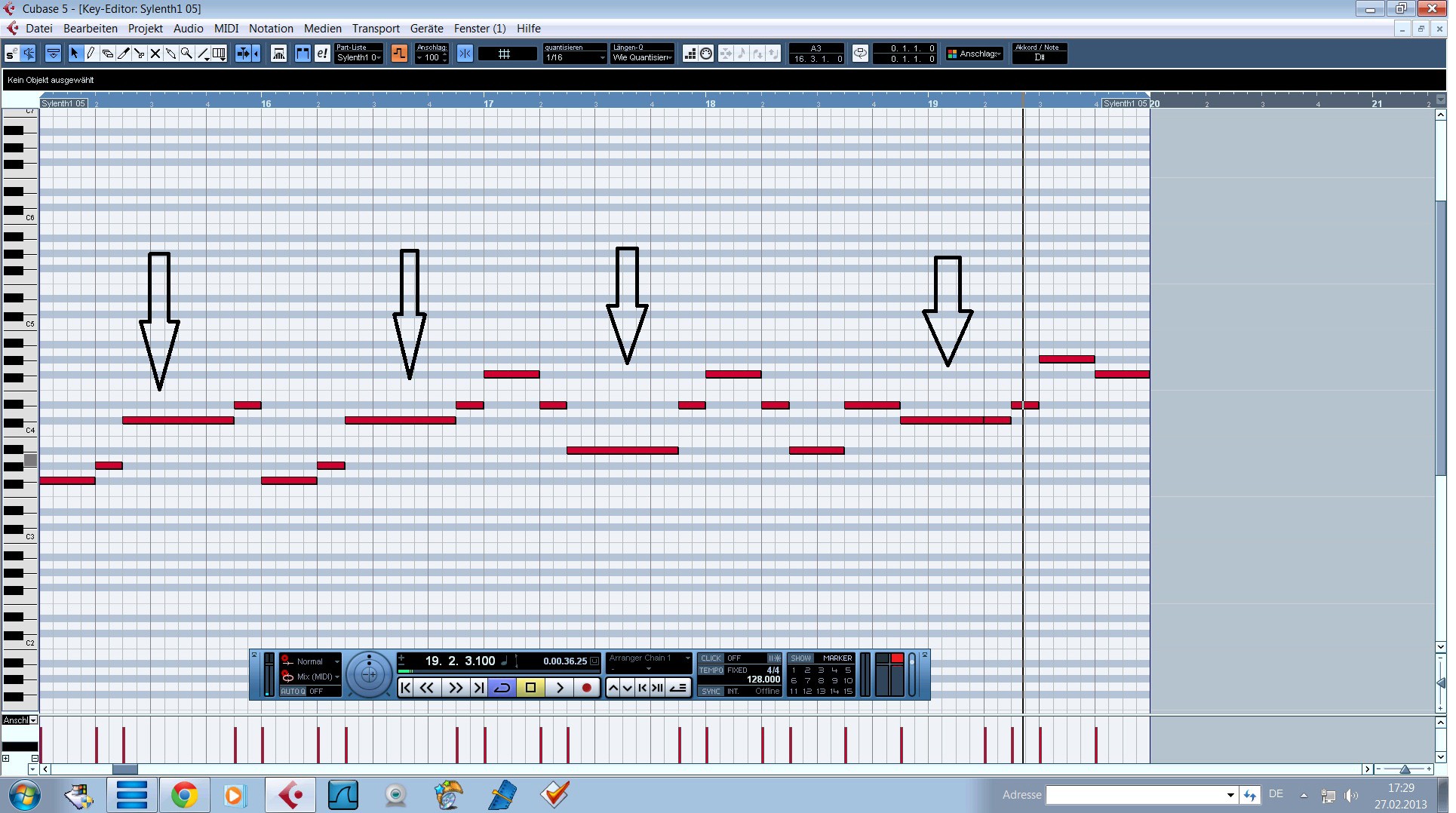The image size is (1456, 813).
Task: Select the Zoom magnifier tool
Action: pyautogui.click(x=186, y=54)
